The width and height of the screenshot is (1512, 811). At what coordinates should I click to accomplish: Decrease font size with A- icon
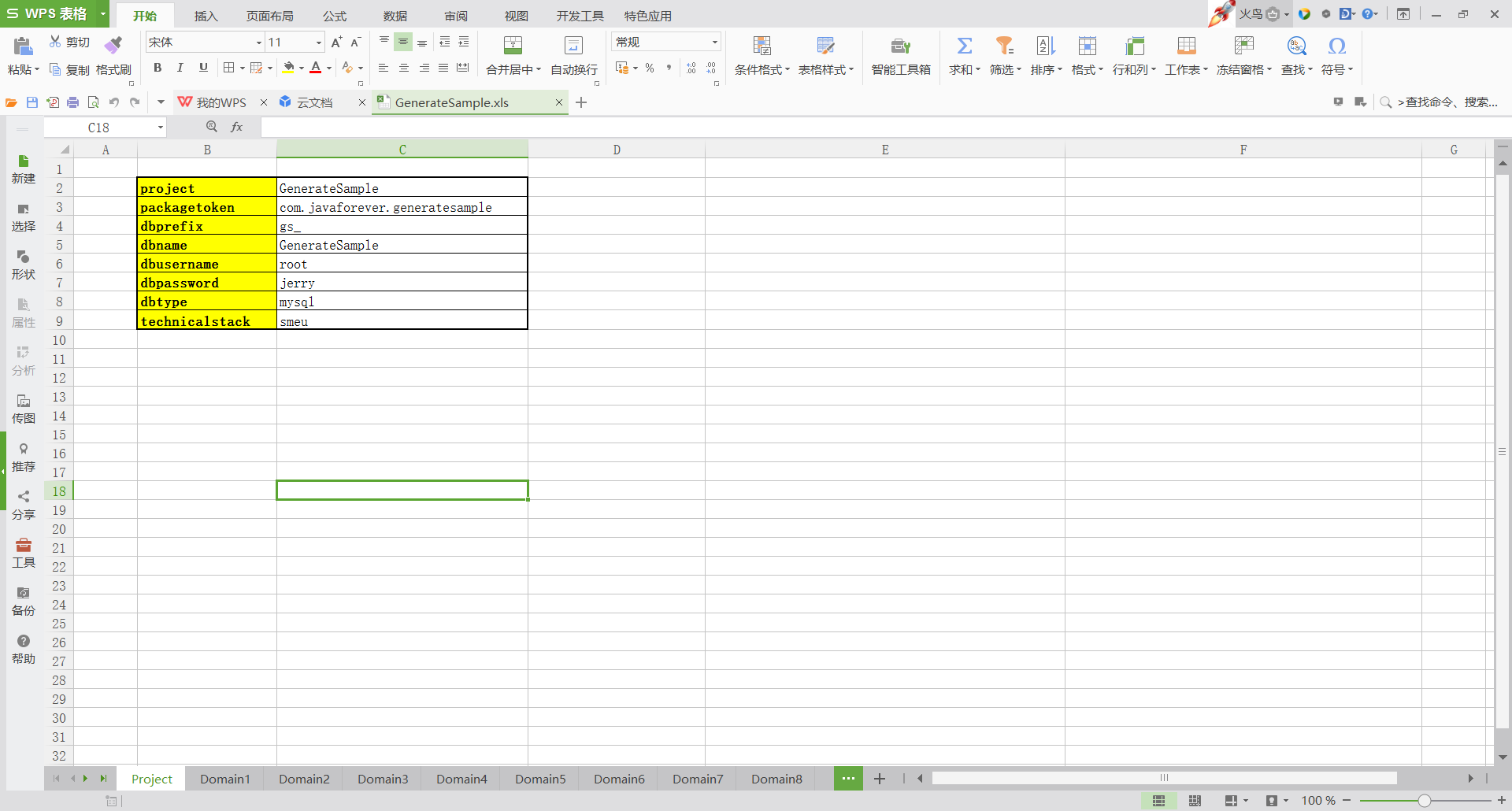point(355,43)
